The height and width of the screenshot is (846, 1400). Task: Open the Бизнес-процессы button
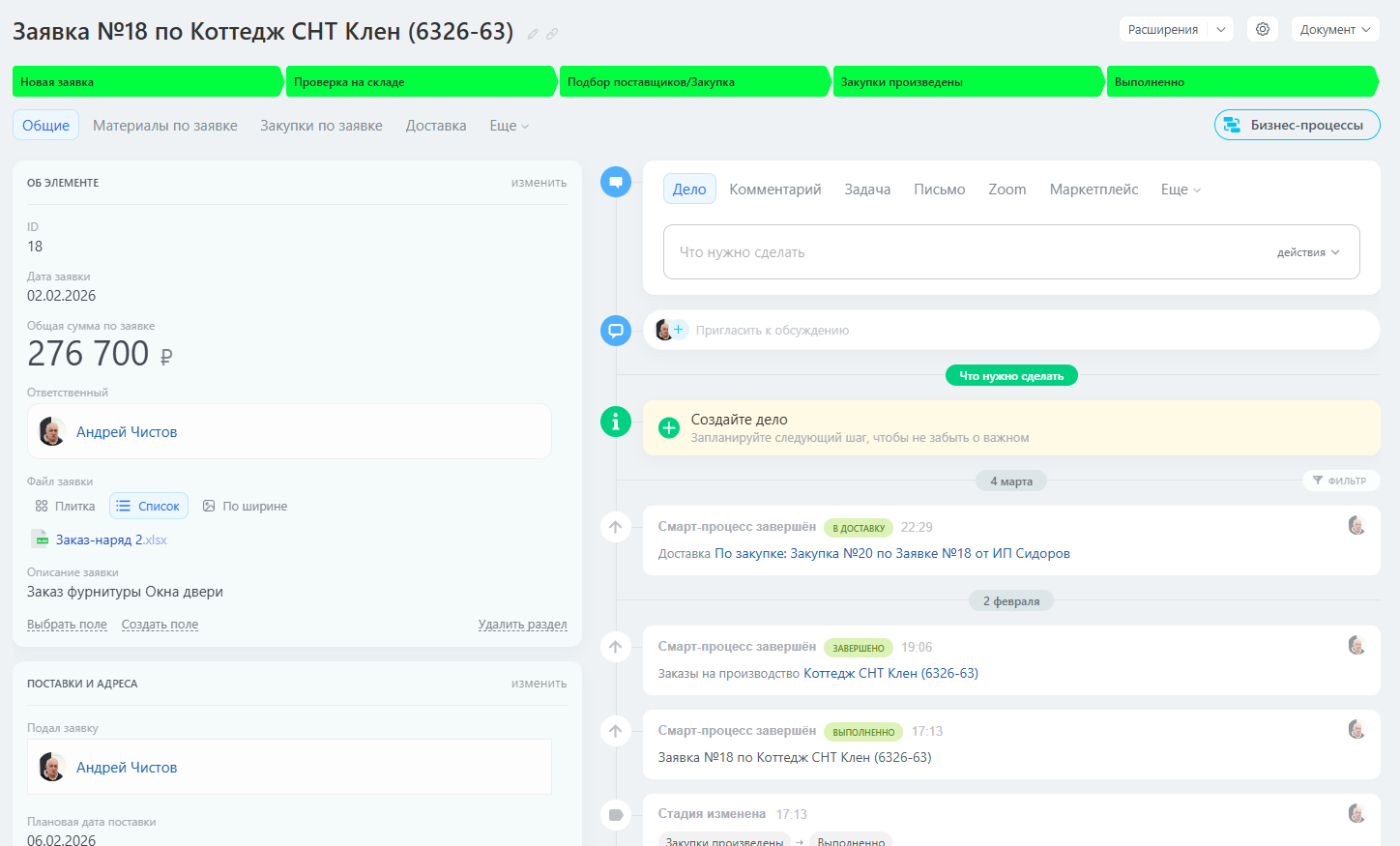[1297, 125]
